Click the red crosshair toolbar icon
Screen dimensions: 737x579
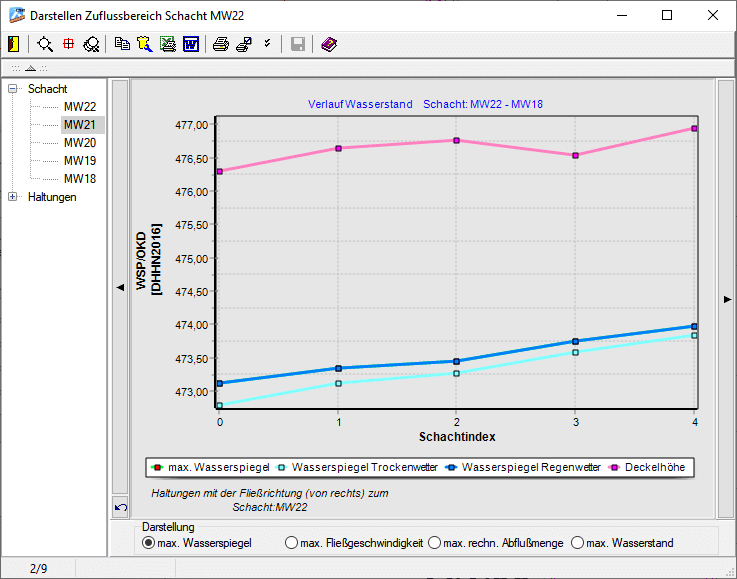pos(68,44)
